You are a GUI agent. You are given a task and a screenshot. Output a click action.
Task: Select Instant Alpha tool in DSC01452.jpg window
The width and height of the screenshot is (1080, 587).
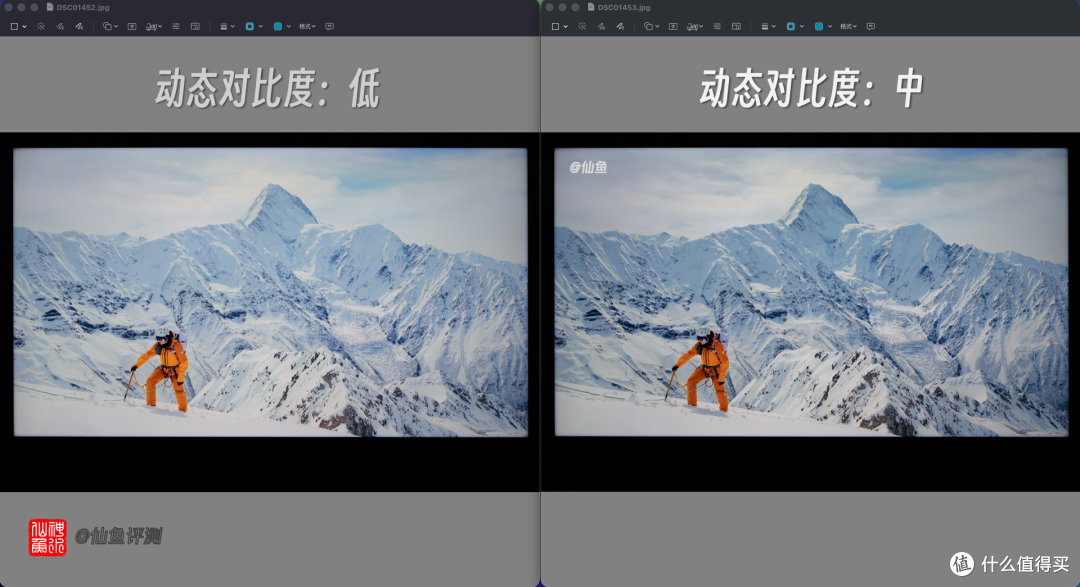pyautogui.click(x=41, y=26)
